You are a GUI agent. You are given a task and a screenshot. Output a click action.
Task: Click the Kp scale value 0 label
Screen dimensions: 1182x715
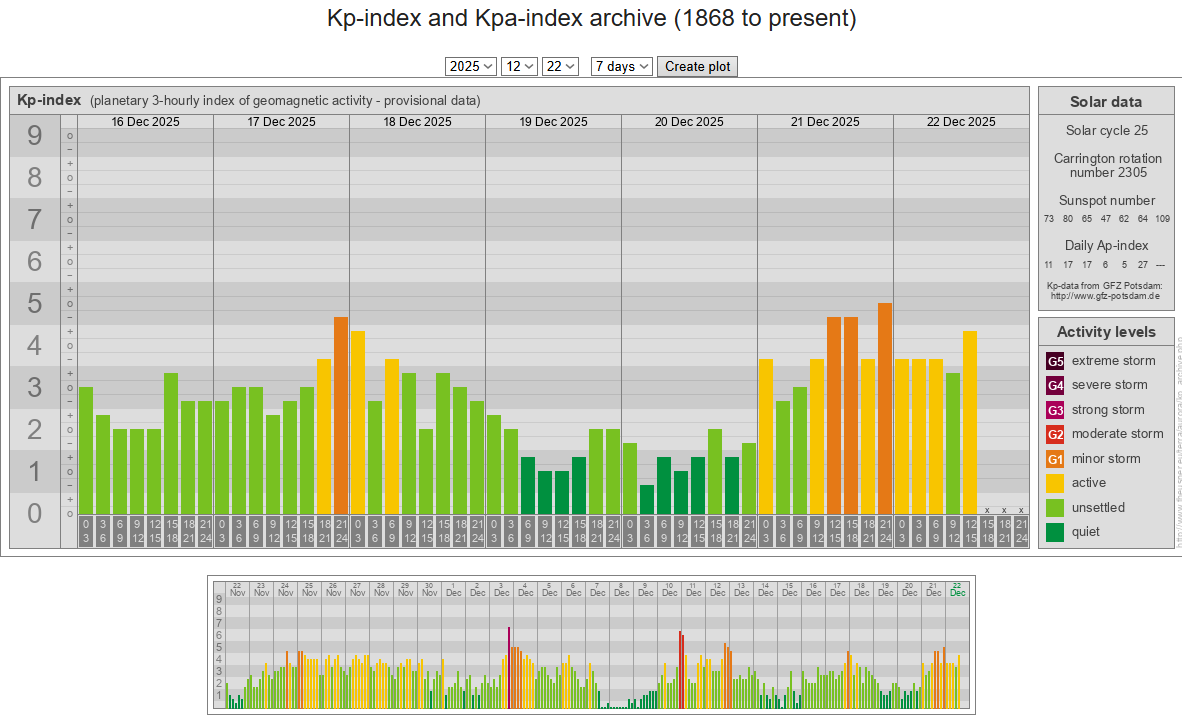tap(35, 514)
